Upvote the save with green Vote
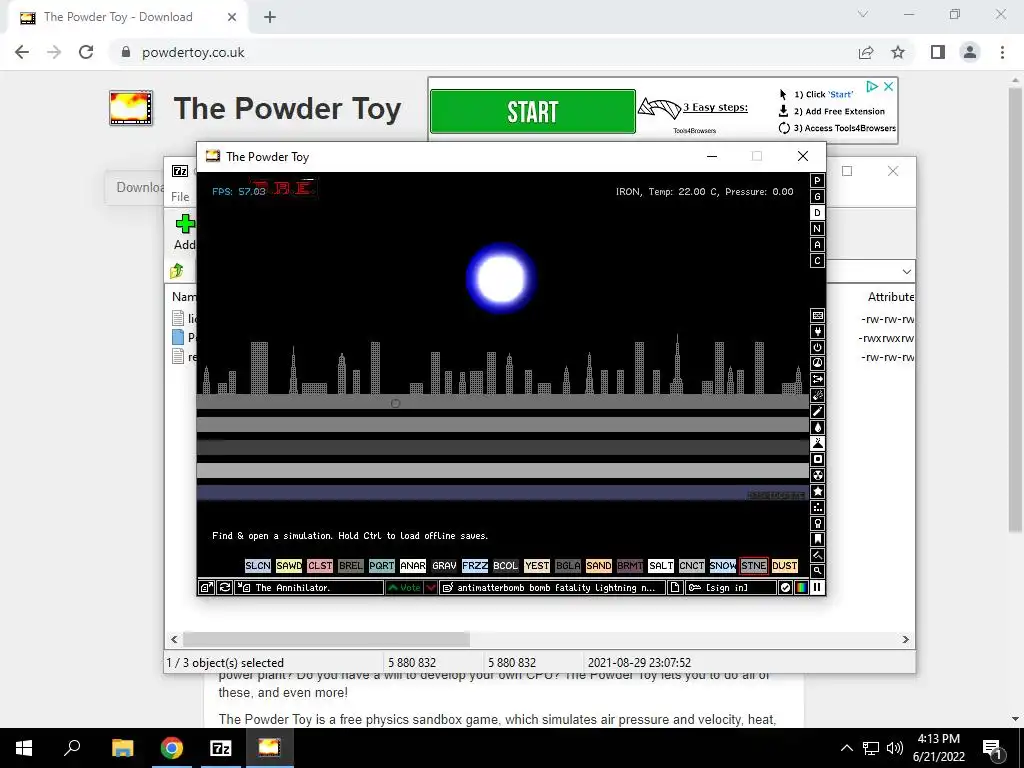This screenshot has height=768, width=1024. 404,587
